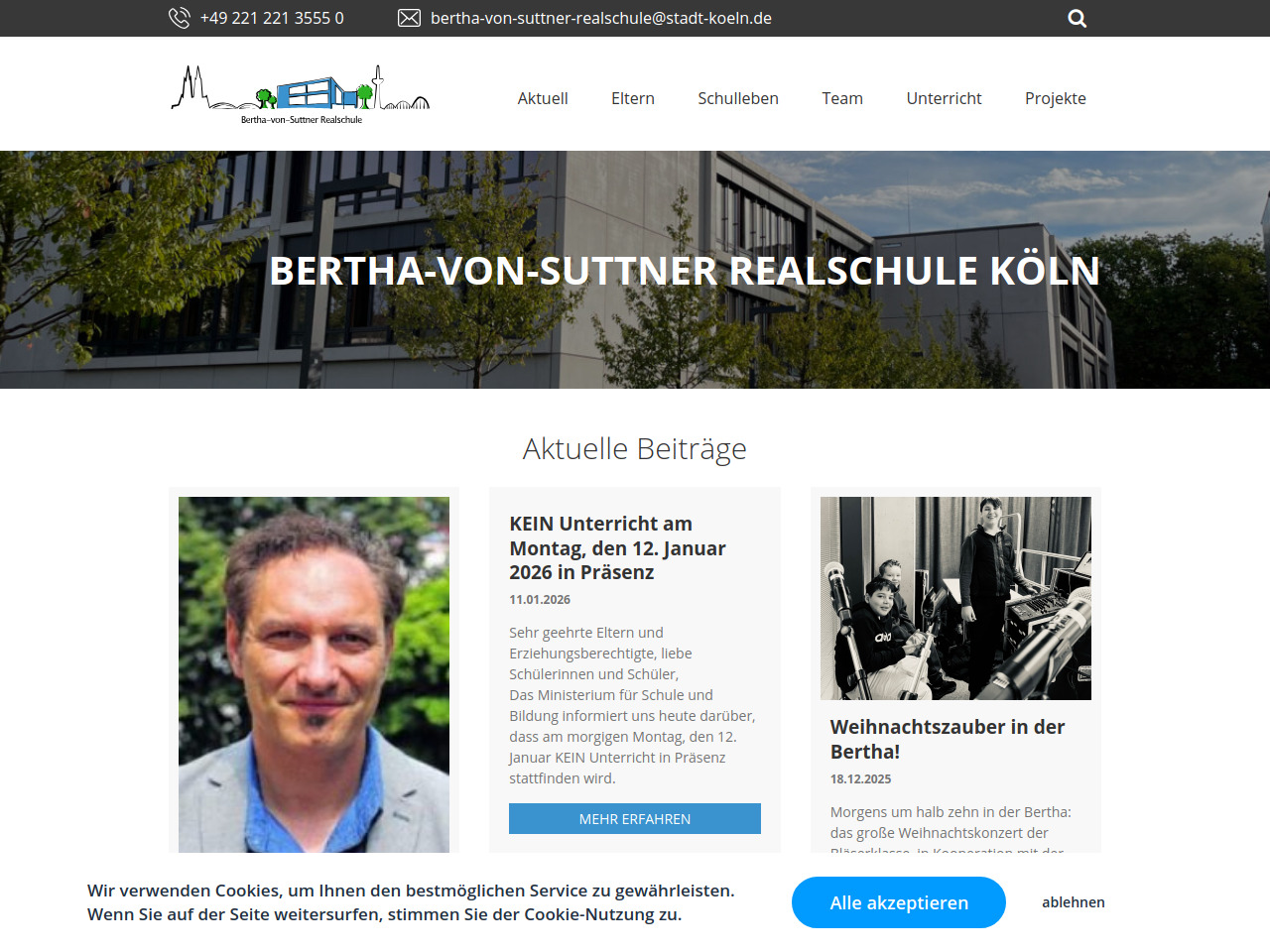The height and width of the screenshot is (952, 1270).
Task: Open the Weihnachtszauber in der Bertha article
Action: pyautogui.click(x=948, y=739)
